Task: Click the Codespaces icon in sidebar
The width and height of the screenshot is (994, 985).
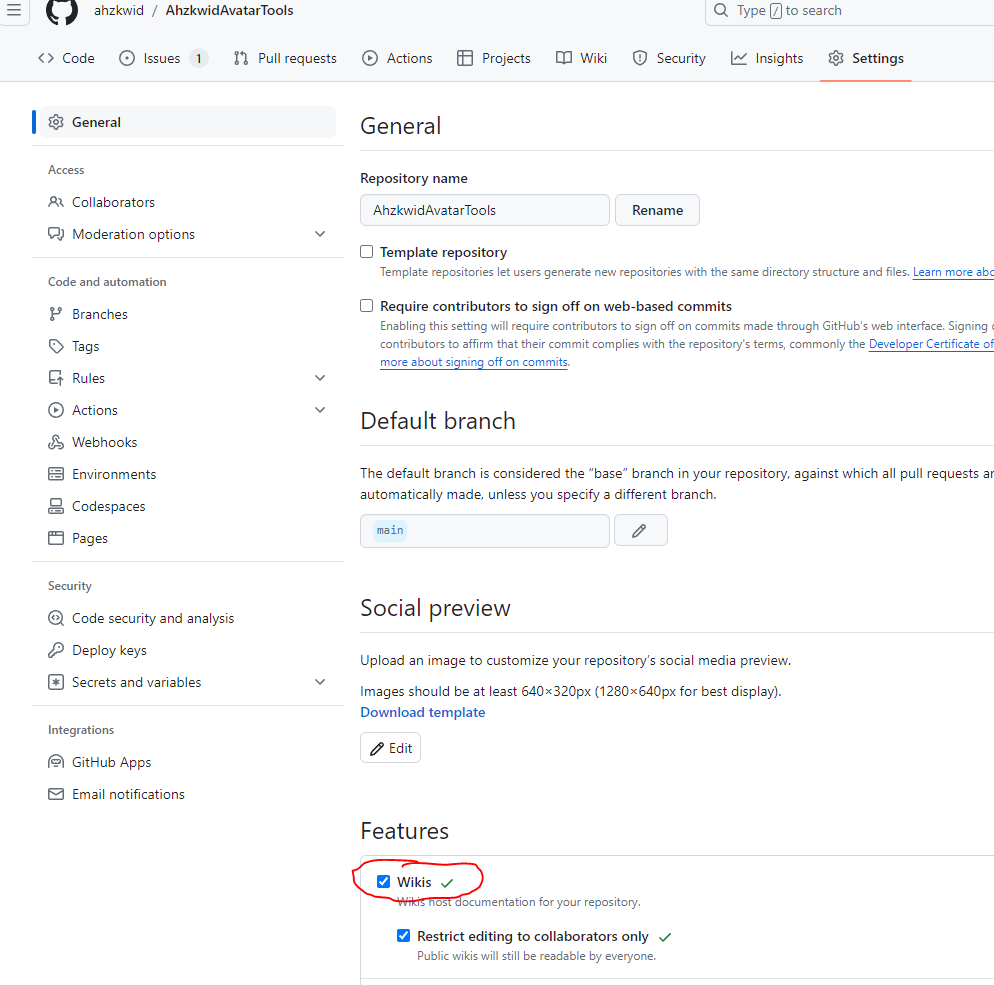Action: tap(56, 506)
